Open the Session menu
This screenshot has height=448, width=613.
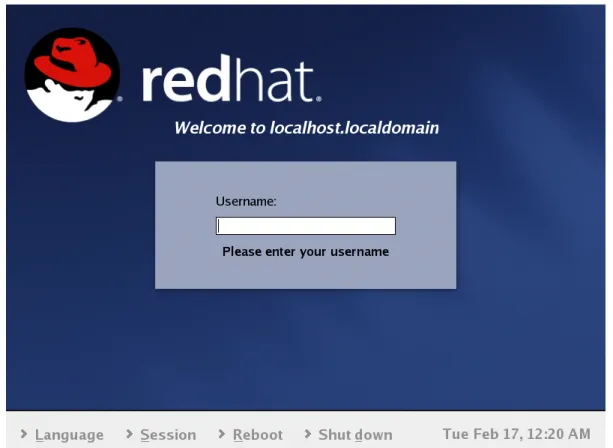[168, 435]
